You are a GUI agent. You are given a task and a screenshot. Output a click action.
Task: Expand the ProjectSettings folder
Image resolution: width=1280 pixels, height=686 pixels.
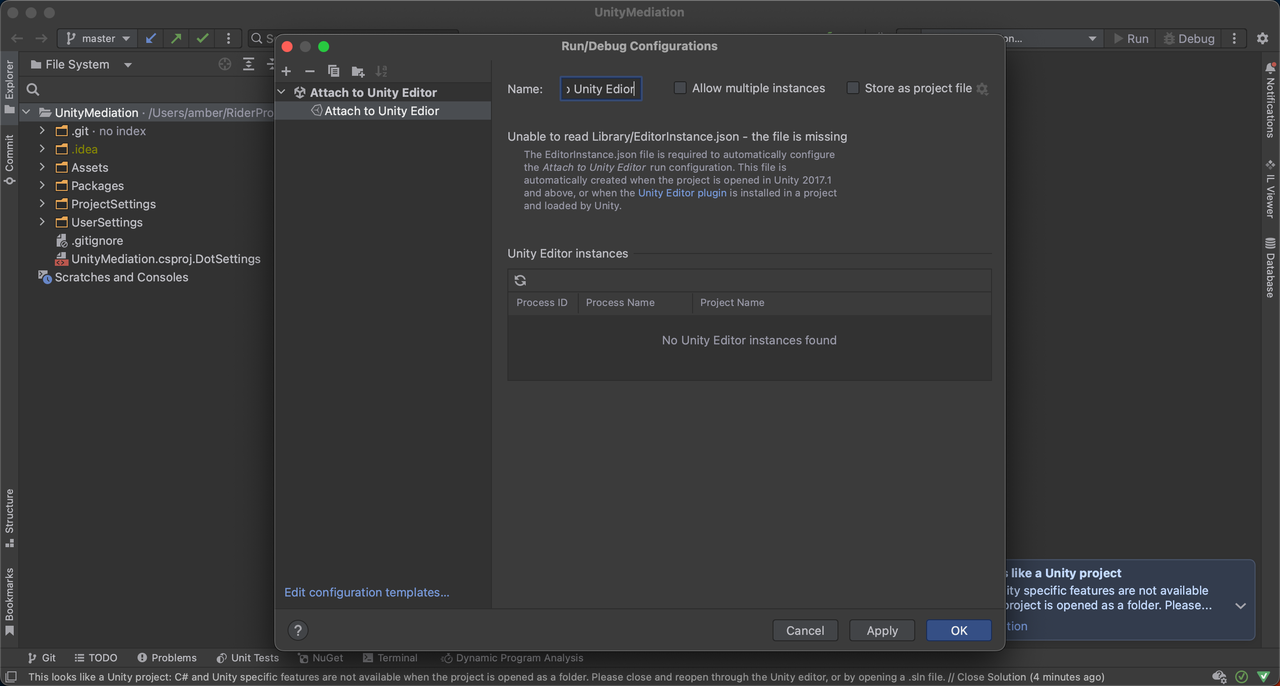[42, 204]
